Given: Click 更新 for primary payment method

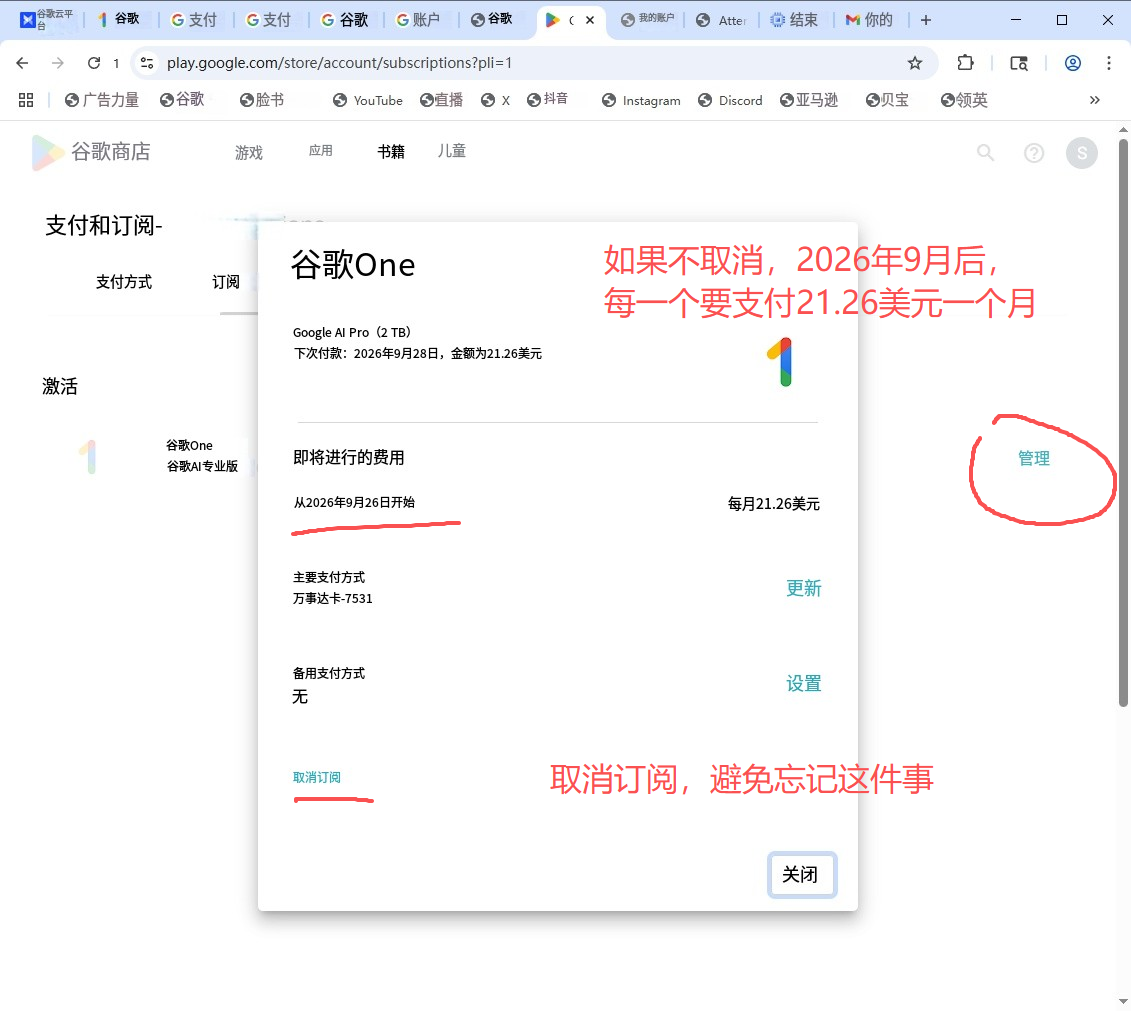Looking at the screenshot, I should [x=803, y=588].
